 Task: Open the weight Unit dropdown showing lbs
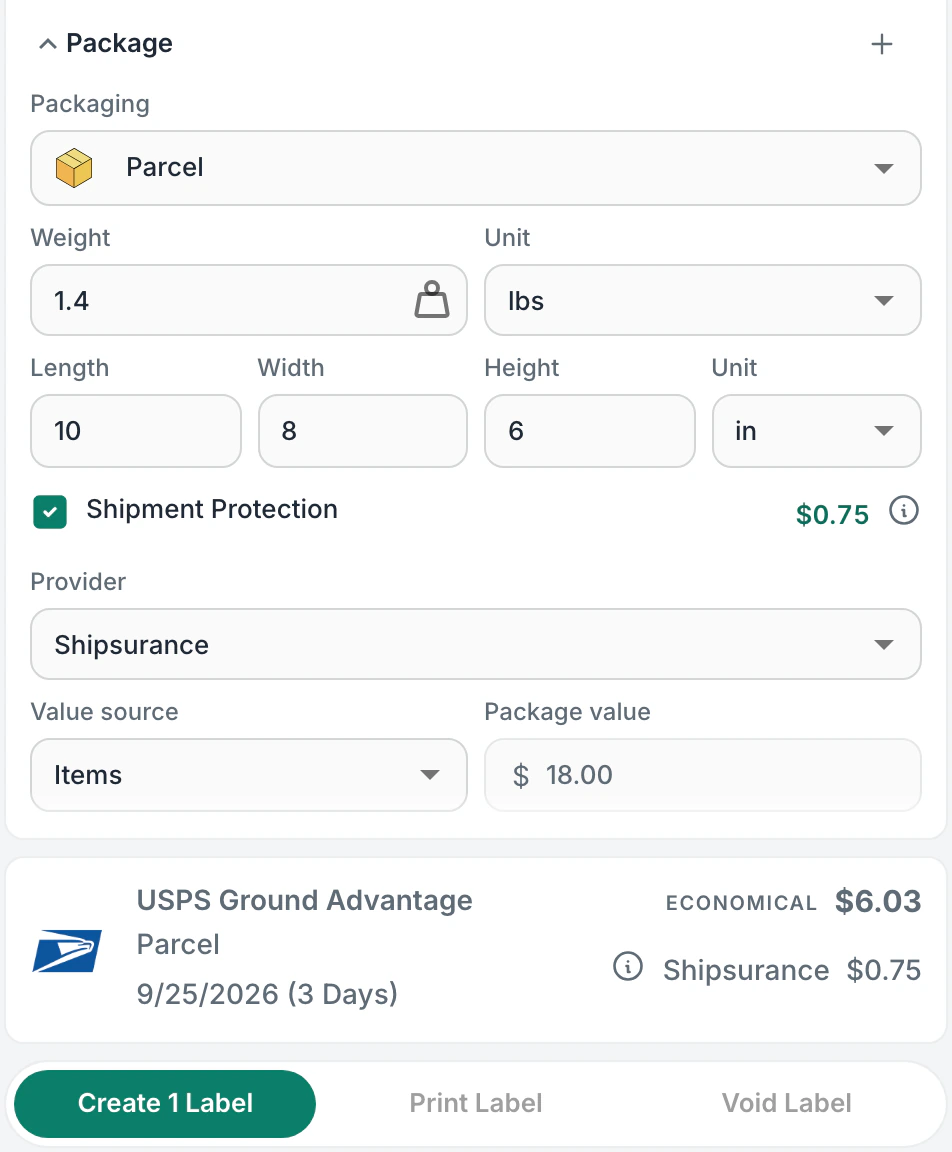702,300
